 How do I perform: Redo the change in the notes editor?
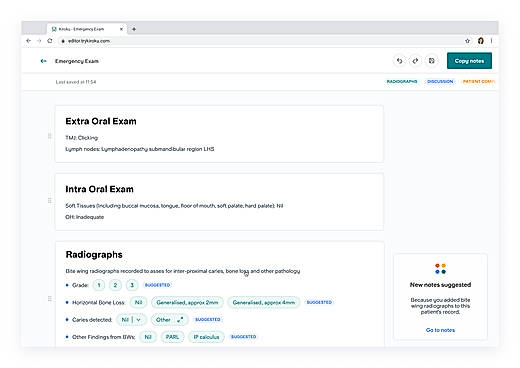(415, 61)
